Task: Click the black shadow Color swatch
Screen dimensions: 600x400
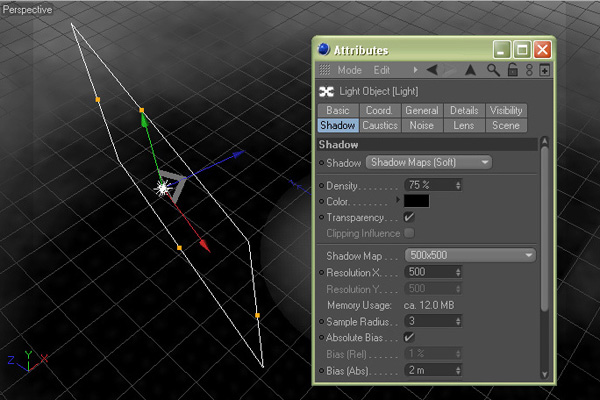Action: pos(417,201)
